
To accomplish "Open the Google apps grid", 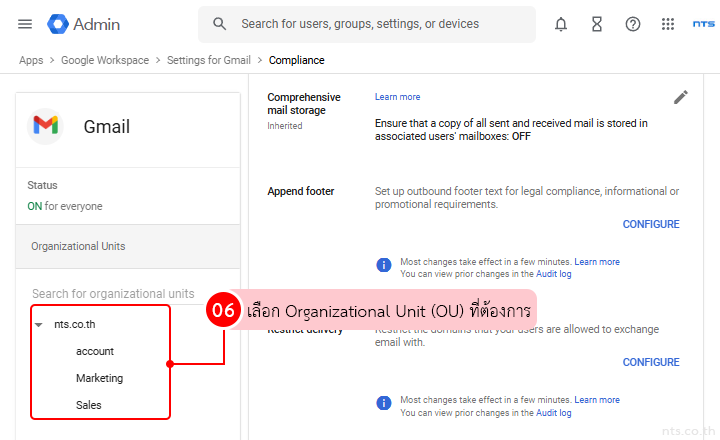I will coord(668,24).
